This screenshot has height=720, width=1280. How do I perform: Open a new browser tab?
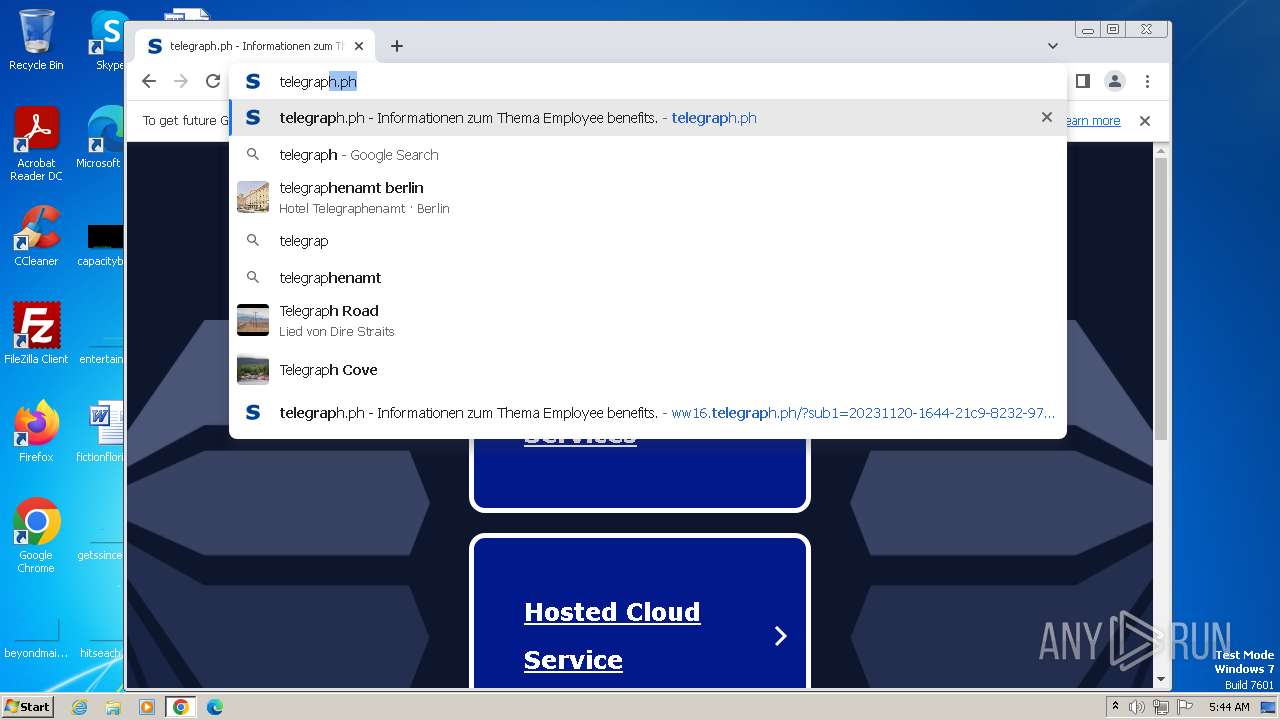pyautogui.click(x=397, y=46)
